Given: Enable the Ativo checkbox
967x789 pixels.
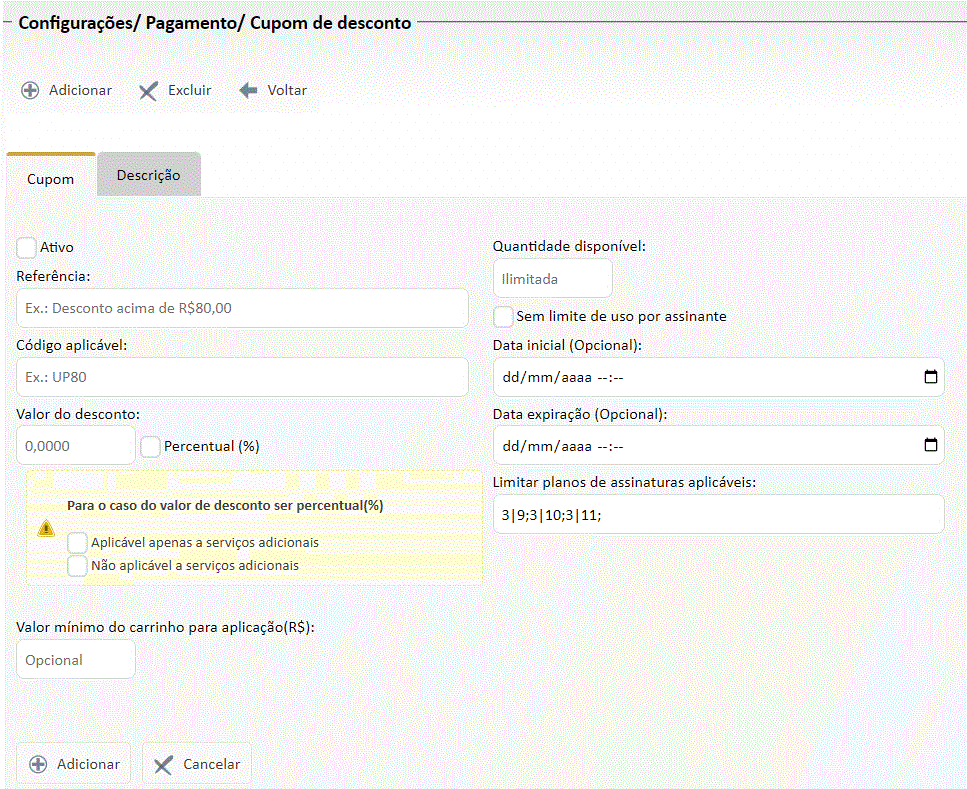Looking at the screenshot, I should (27, 247).
